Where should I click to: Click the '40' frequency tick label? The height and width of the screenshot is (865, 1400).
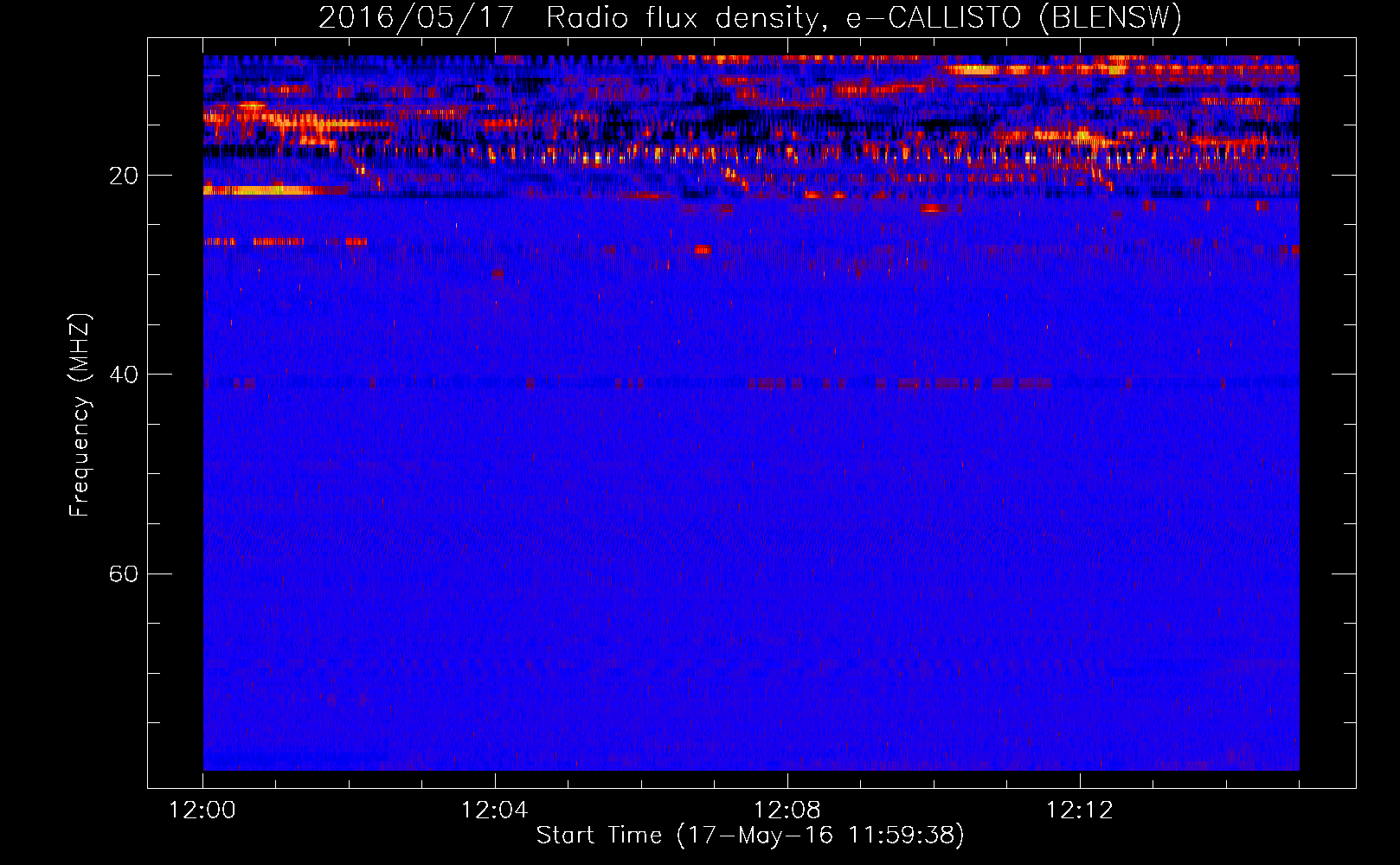[x=124, y=375]
